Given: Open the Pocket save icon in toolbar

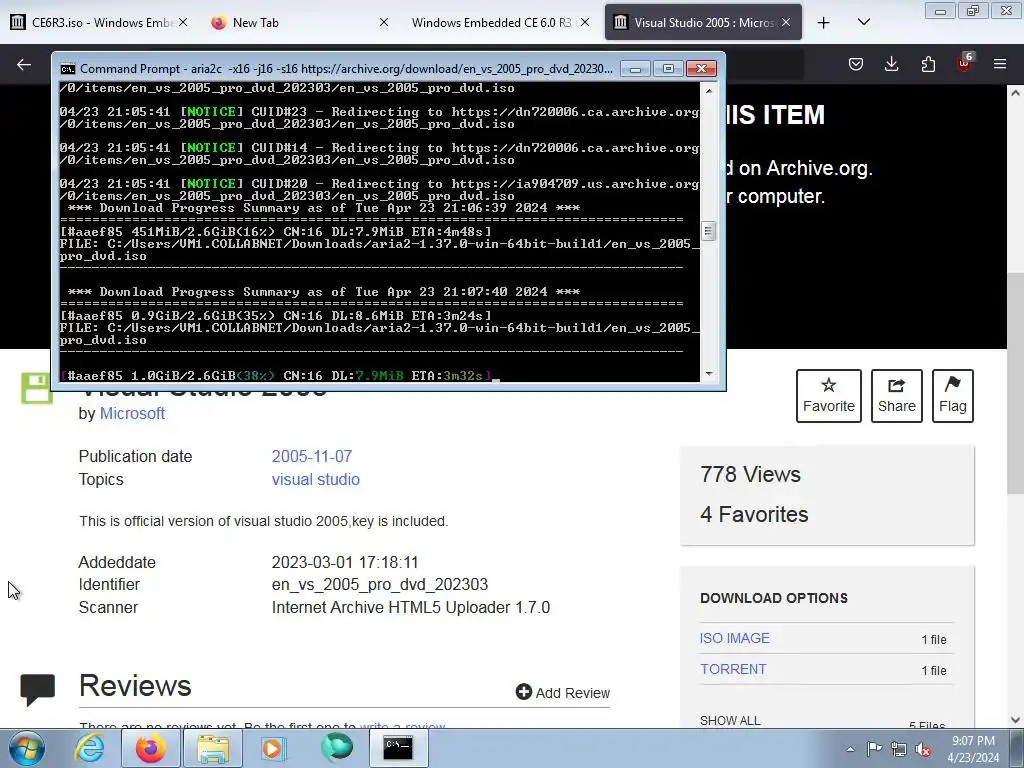Looking at the screenshot, I should click(x=856, y=64).
